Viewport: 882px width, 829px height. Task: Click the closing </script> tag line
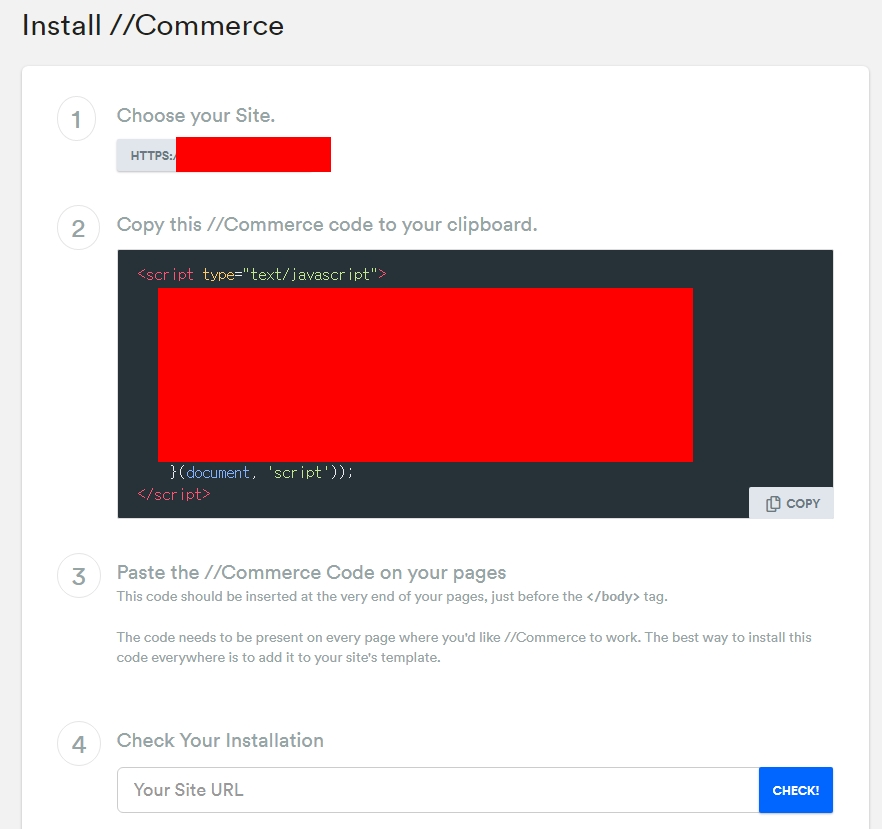click(174, 494)
